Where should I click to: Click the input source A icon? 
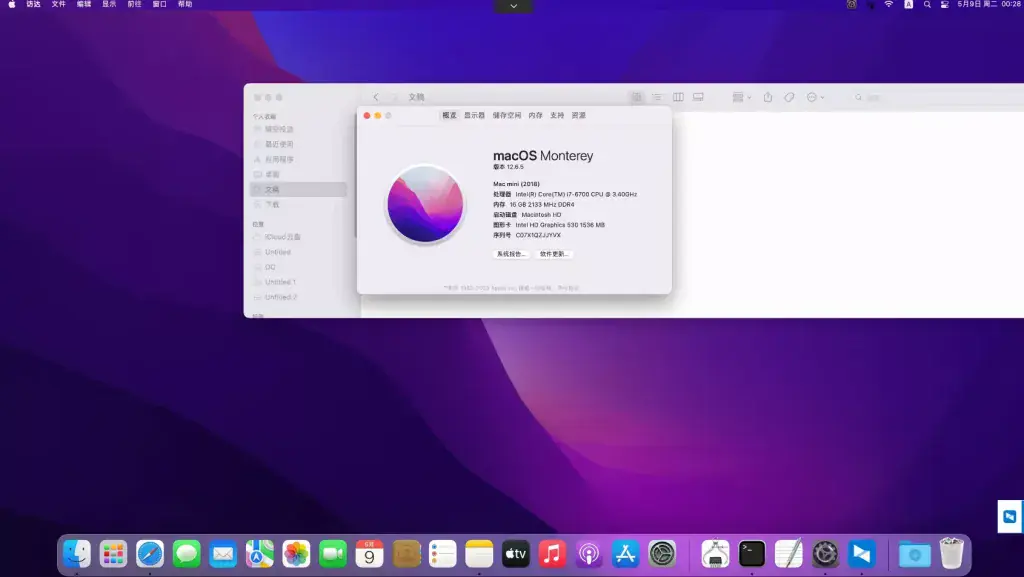[908, 4]
